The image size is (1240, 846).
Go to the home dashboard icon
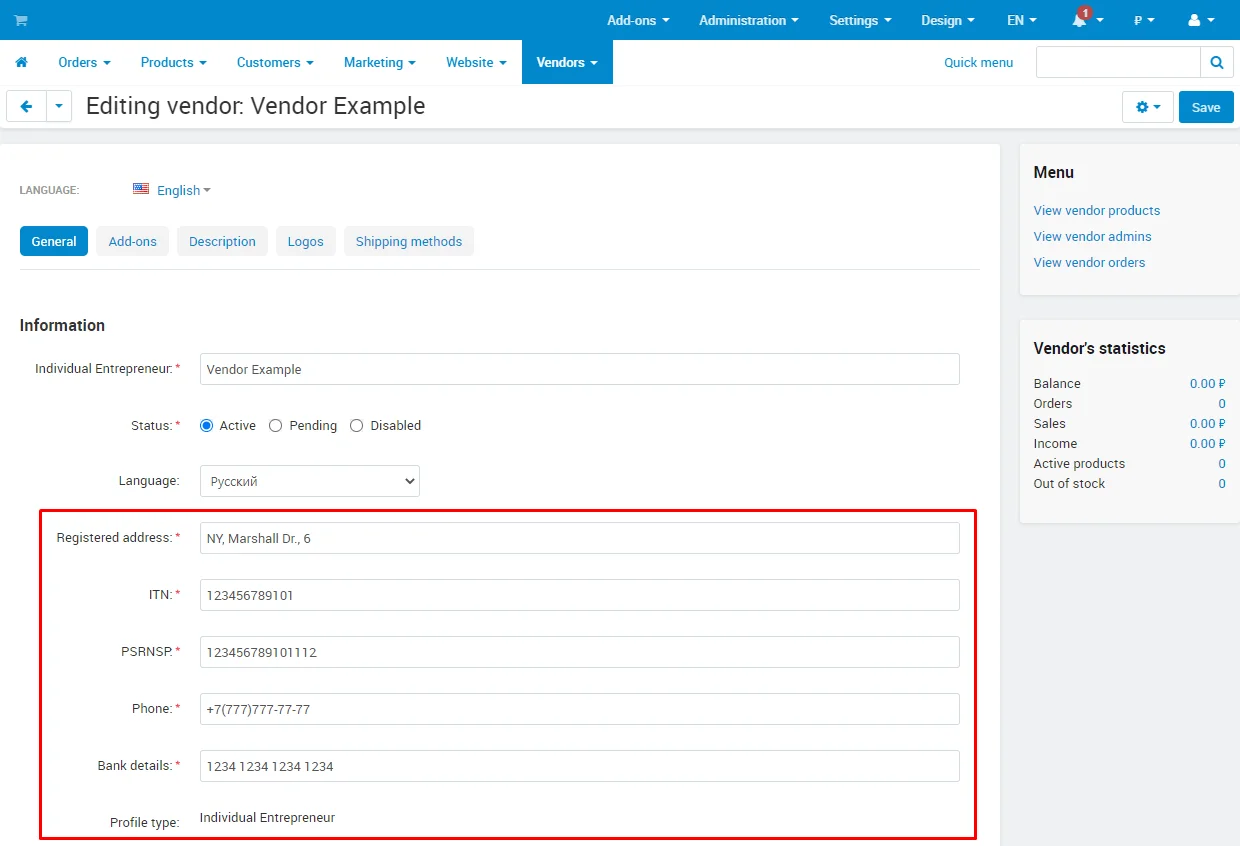click(x=21, y=62)
